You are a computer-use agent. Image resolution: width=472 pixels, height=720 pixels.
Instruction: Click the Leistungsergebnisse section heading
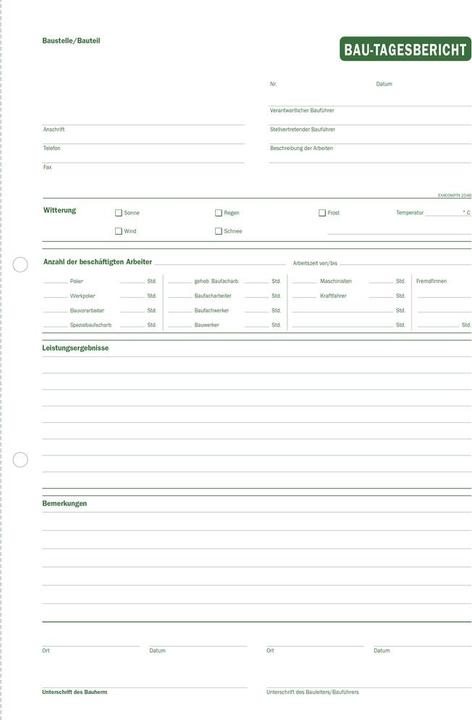pyautogui.click(x=75, y=348)
